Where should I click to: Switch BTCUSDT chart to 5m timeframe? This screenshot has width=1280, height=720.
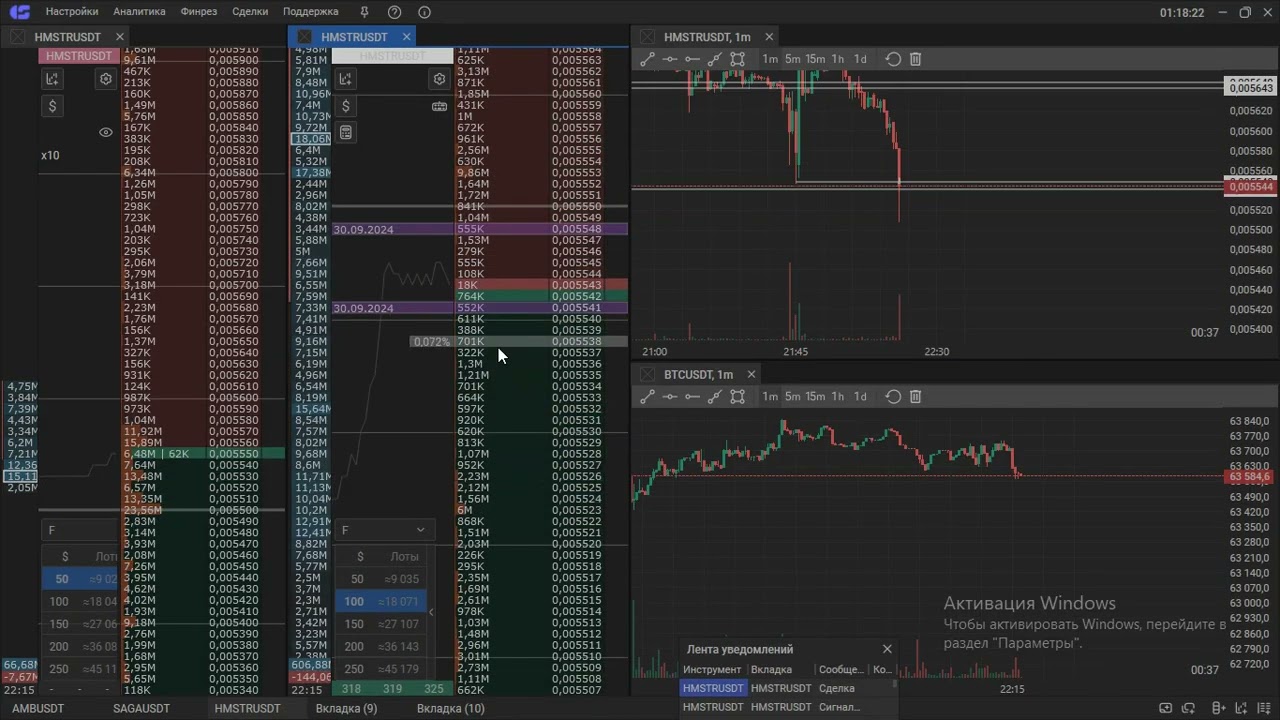792,396
